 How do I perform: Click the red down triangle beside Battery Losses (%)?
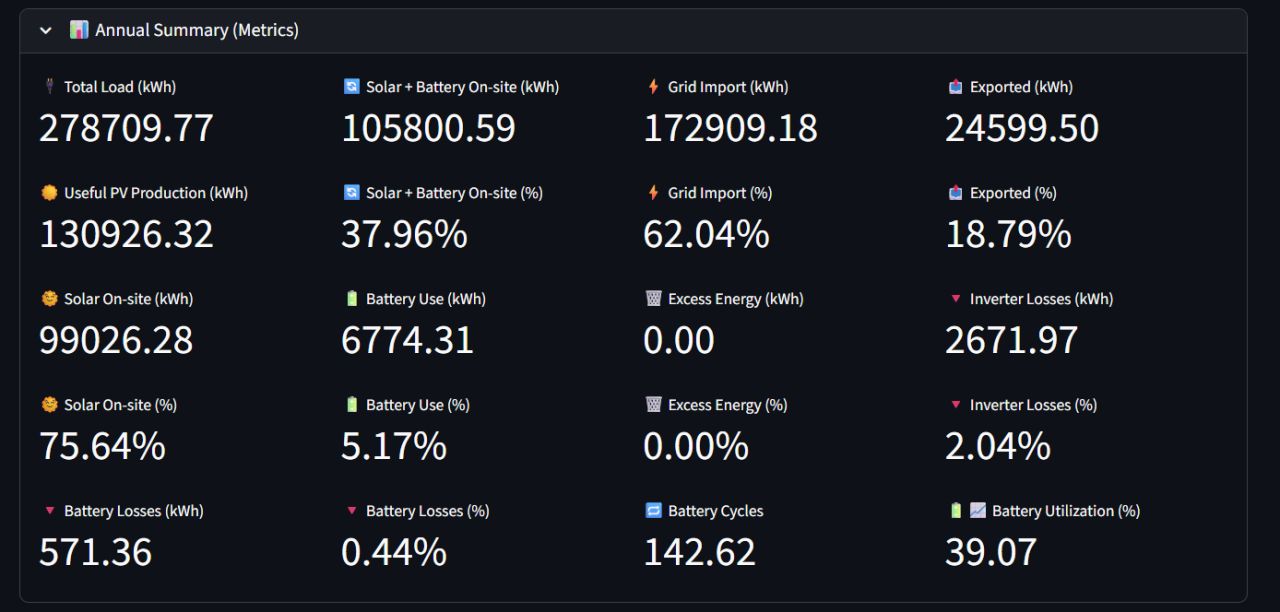click(351, 511)
